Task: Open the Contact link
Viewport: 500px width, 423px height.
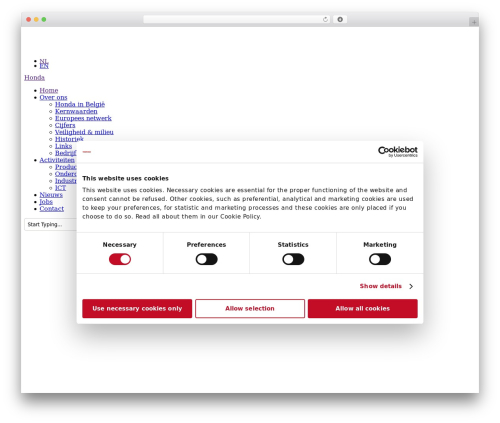Action: click(52, 209)
